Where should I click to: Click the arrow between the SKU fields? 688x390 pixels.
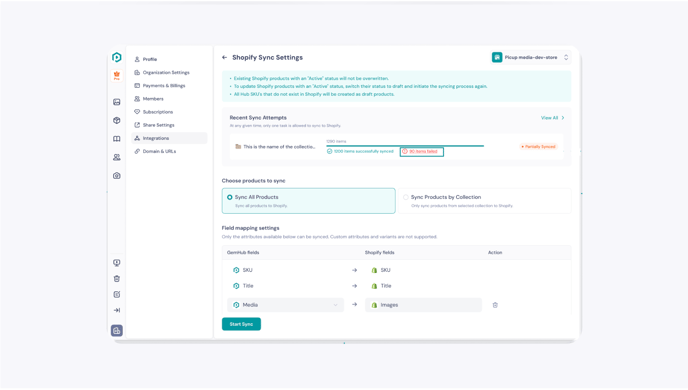tap(355, 270)
